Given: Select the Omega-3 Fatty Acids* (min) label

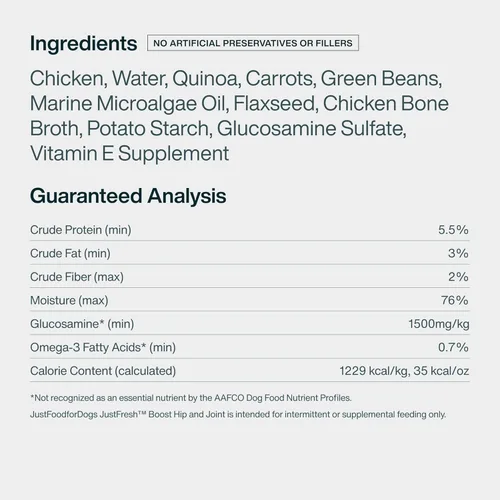Looking at the screenshot, I should click(x=103, y=348).
